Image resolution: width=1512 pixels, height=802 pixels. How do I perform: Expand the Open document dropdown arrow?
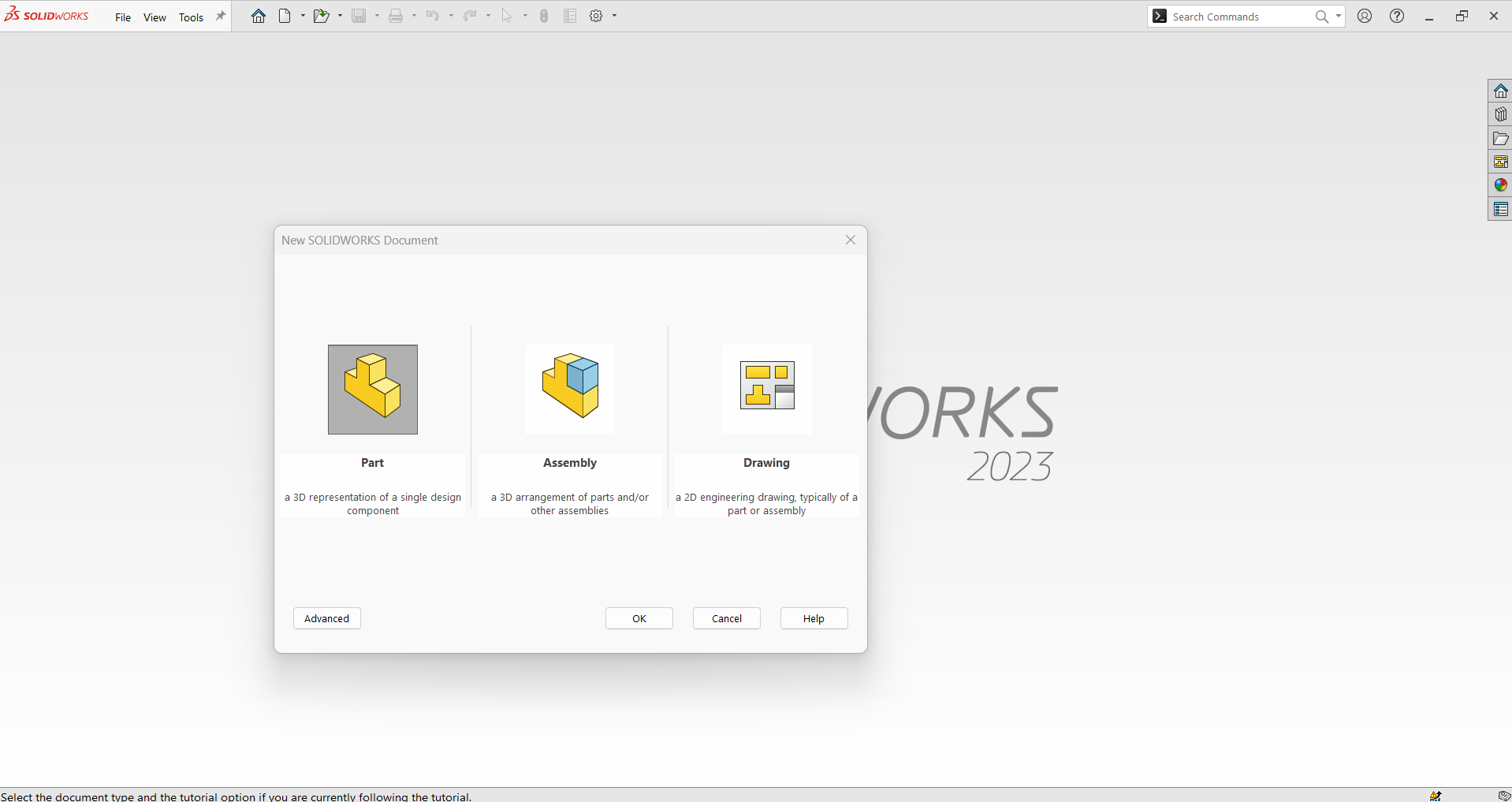(x=340, y=16)
